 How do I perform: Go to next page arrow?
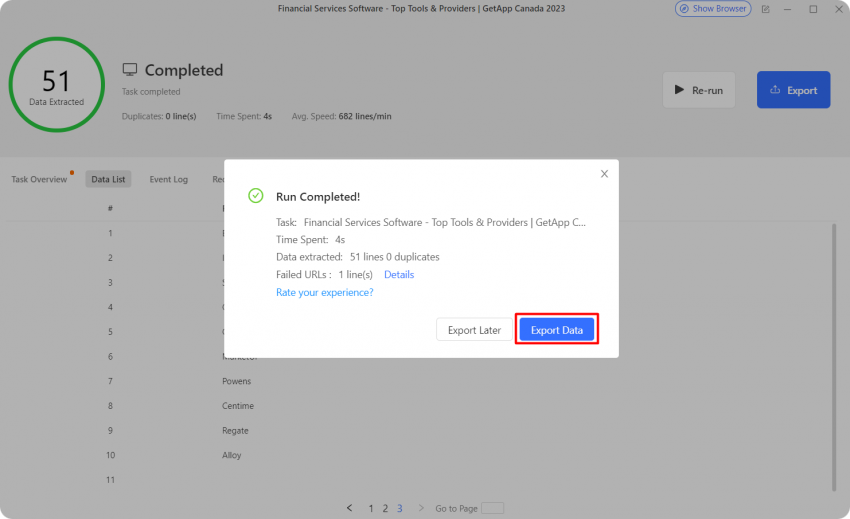tap(421, 508)
